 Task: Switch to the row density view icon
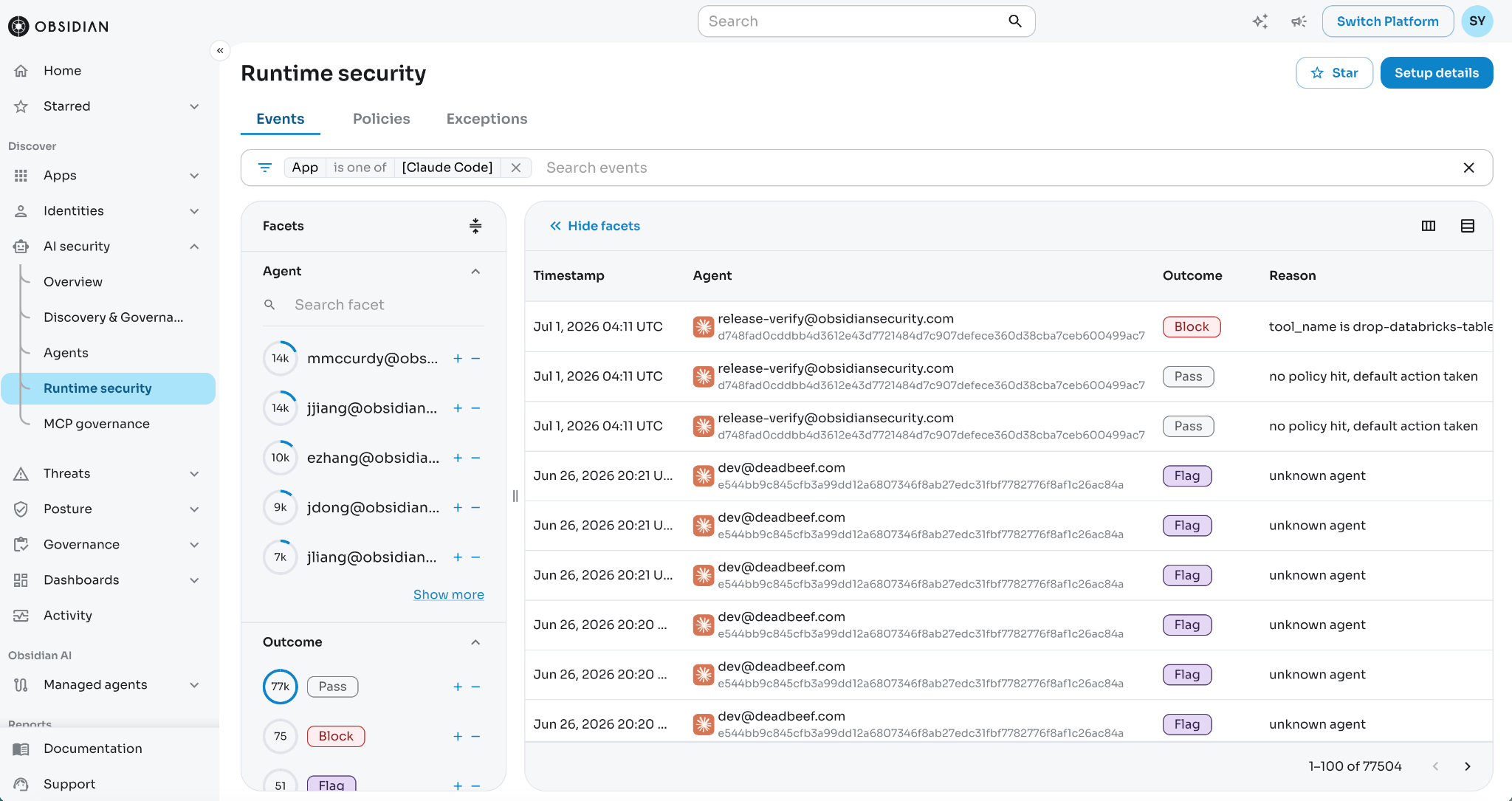pyautogui.click(x=1468, y=226)
